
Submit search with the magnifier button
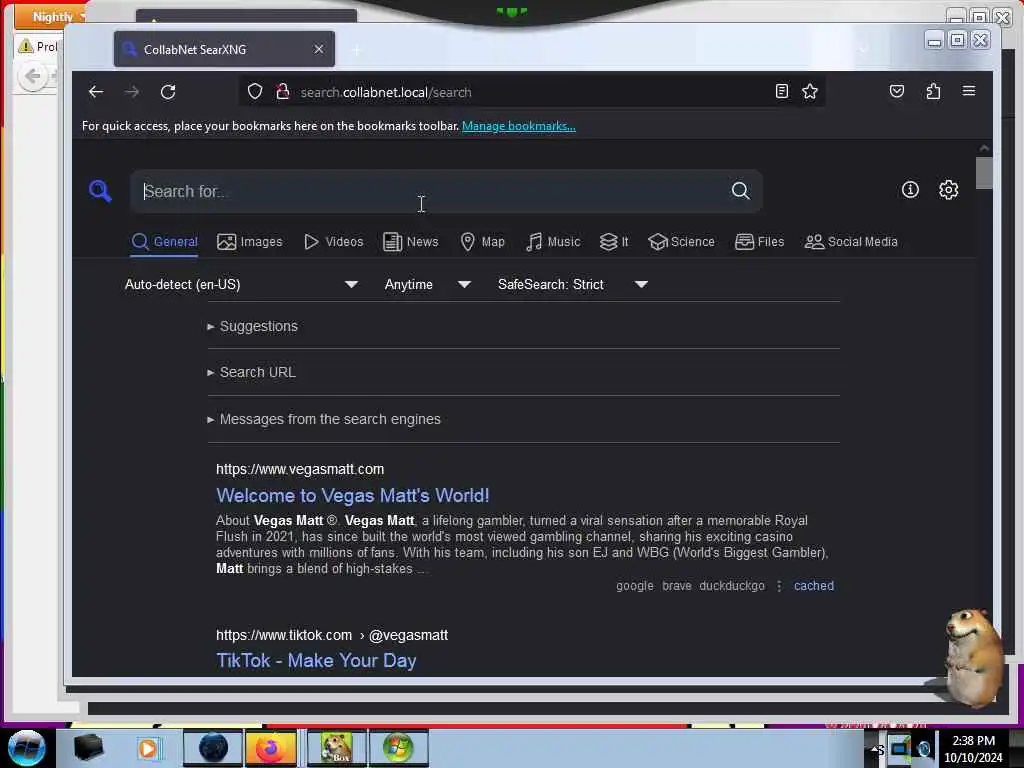pyautogui.click(x=741, y=191)
